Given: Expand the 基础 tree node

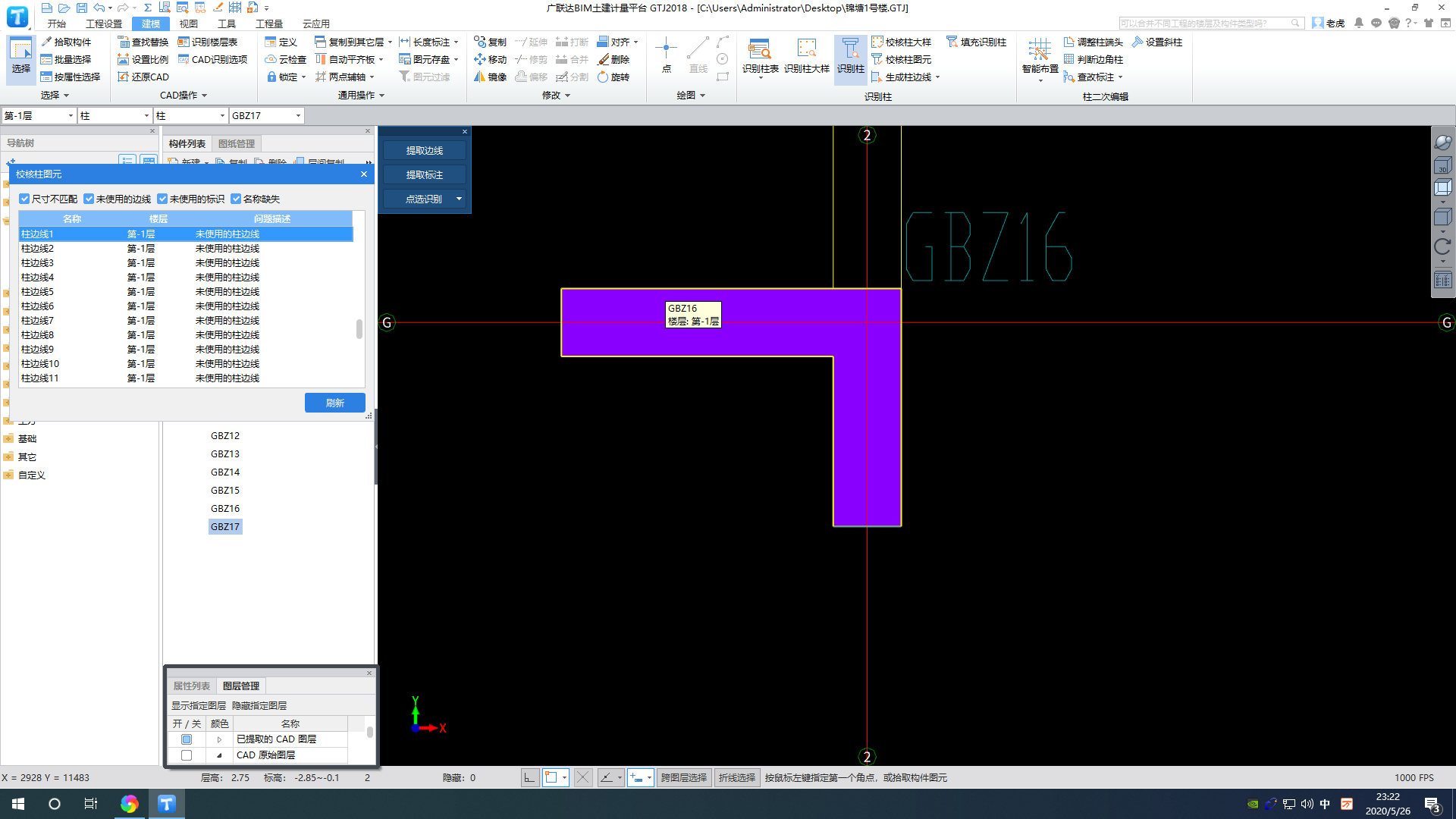Looking at the screenshot, I should [x=8, y=438].
